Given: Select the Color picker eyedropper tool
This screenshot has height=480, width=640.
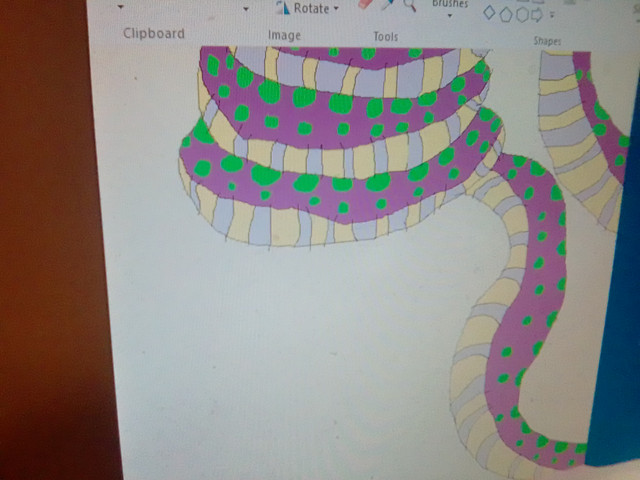Looking at the screenshot, I should (388, 4).
